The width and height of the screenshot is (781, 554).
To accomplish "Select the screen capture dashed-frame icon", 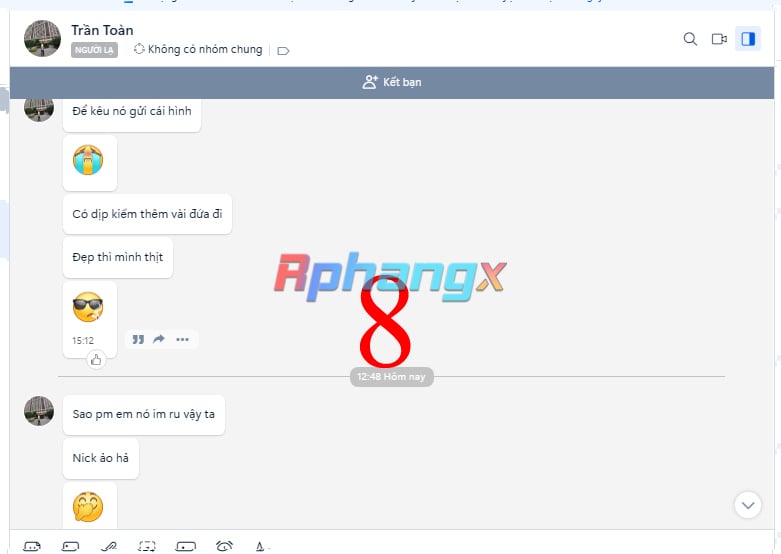I will point(147,547).
